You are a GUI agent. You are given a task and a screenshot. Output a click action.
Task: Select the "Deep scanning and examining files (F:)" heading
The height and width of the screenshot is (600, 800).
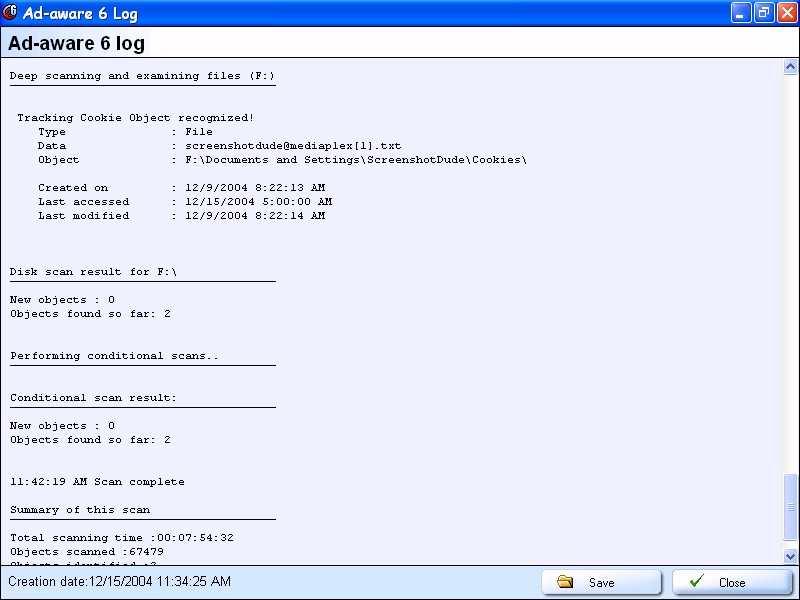point(142,76)
